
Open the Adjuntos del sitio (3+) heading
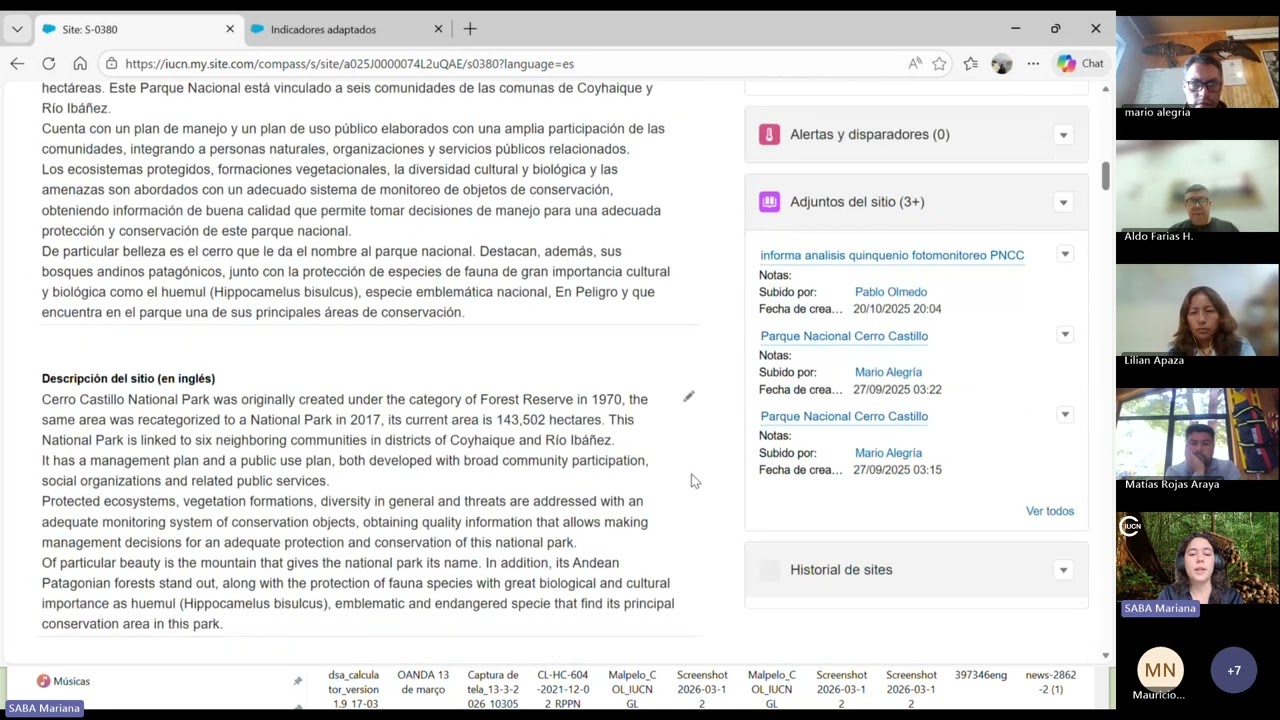click(857, 201)
